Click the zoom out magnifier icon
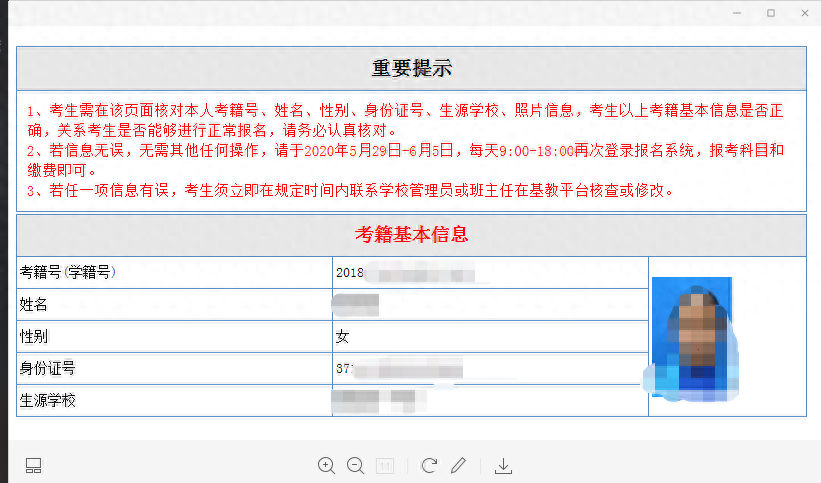Viewport: 821px width, 483px height. 355,465
